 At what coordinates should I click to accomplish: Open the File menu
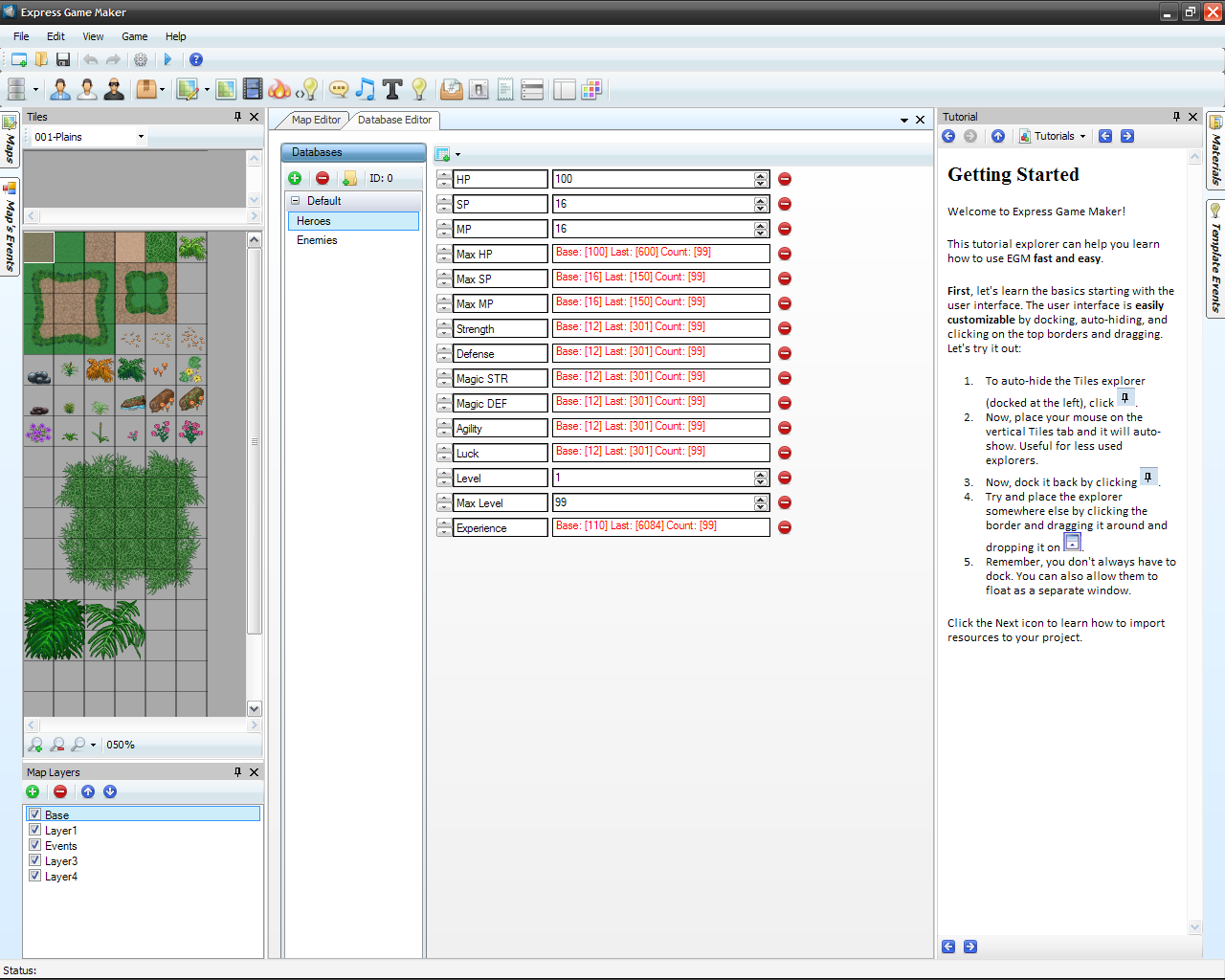(x=21, y=36)
